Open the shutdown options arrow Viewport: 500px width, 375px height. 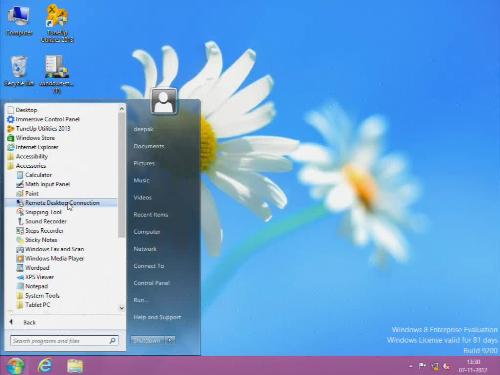(x=170, y=340)
